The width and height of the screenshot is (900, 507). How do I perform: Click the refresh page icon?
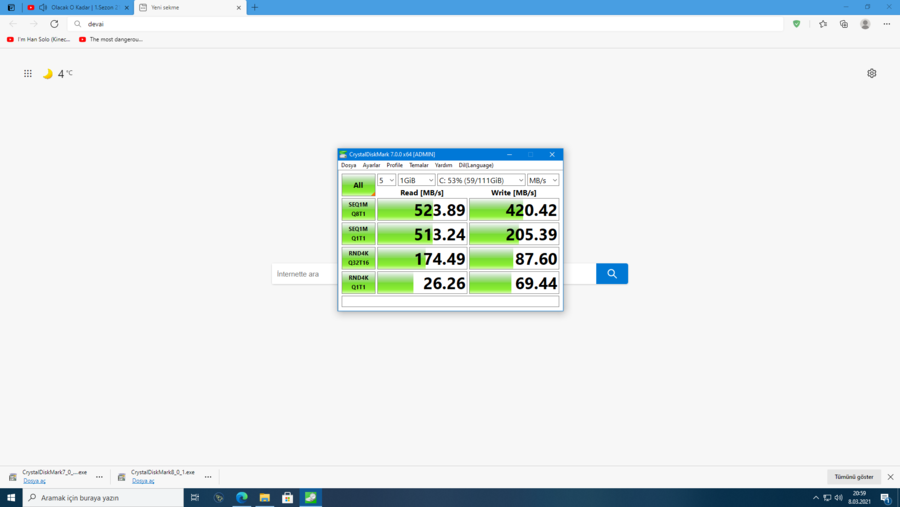pos(54,24)
